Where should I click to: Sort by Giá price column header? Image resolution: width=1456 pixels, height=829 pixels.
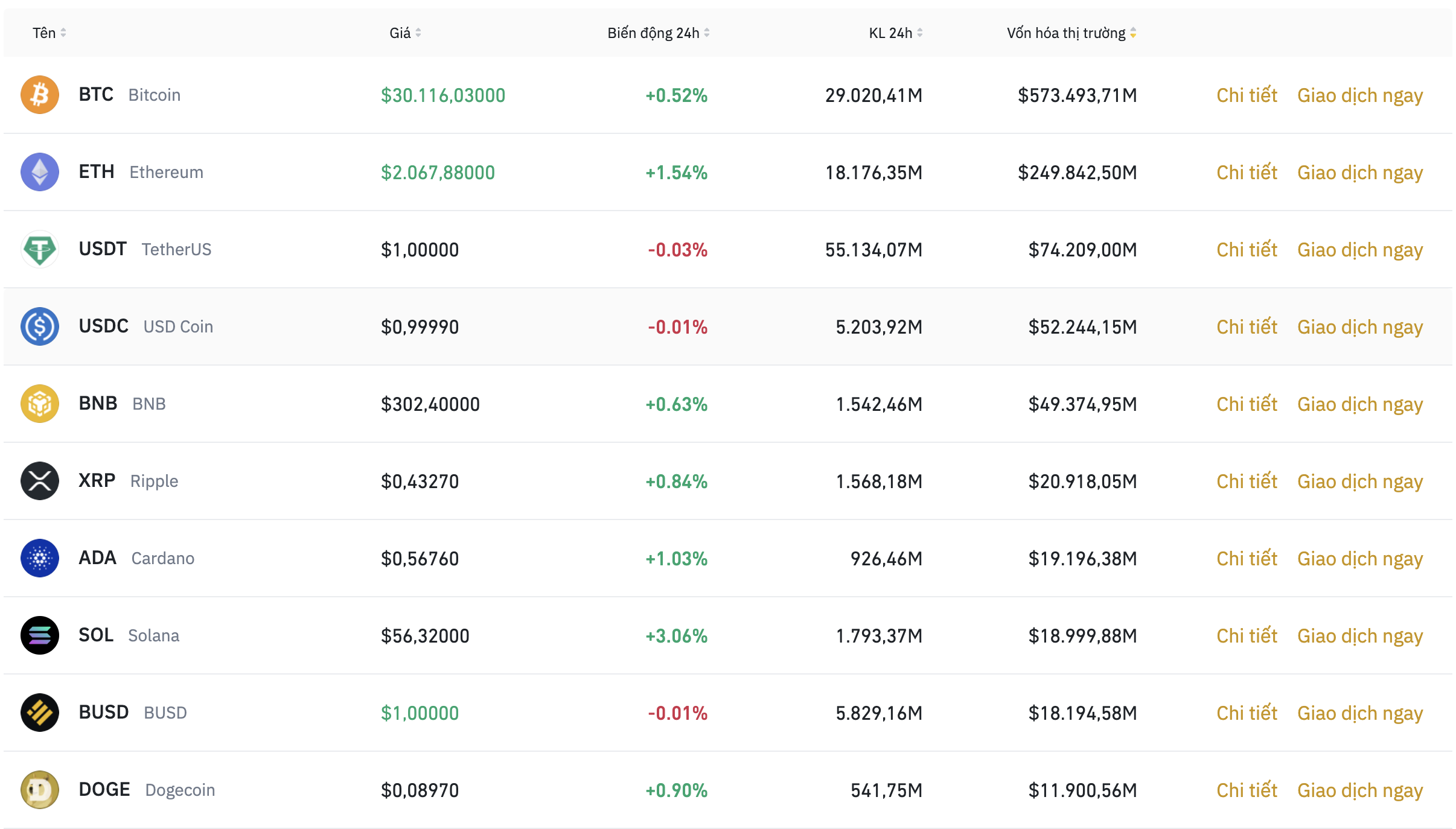[405, 33]
